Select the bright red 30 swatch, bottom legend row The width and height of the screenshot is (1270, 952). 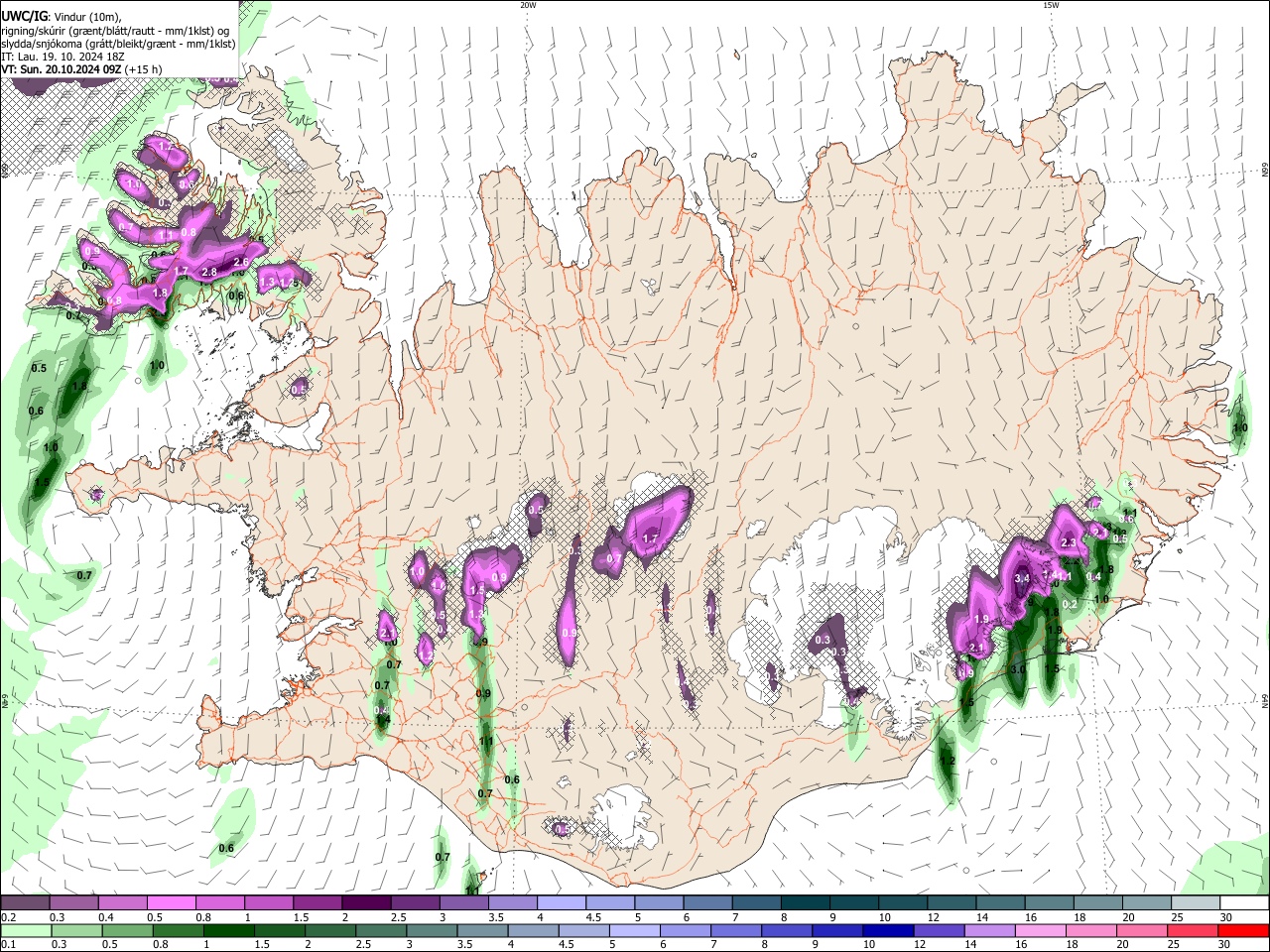click(x=1243, y=931)
